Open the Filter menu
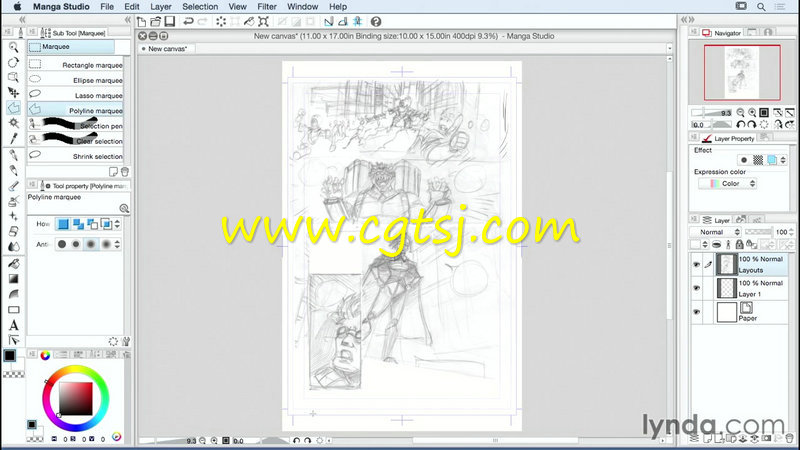Viewport: 800px width, 450px height. [267, 7]
